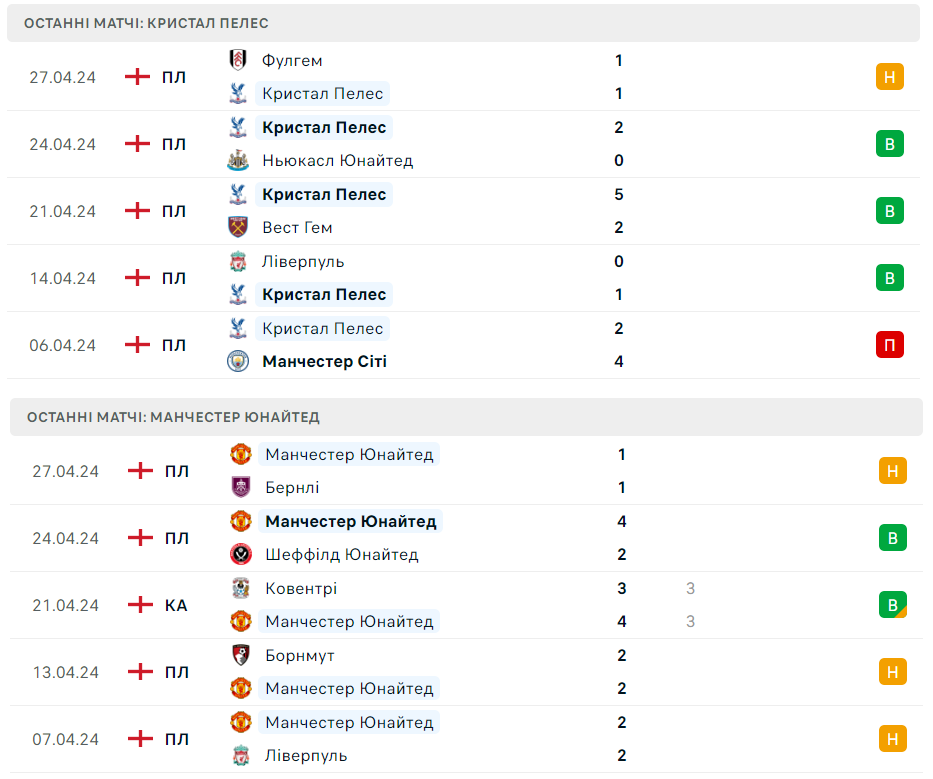
Task: Click the West Ham crest icon
Action: click(x=237, y=227)
